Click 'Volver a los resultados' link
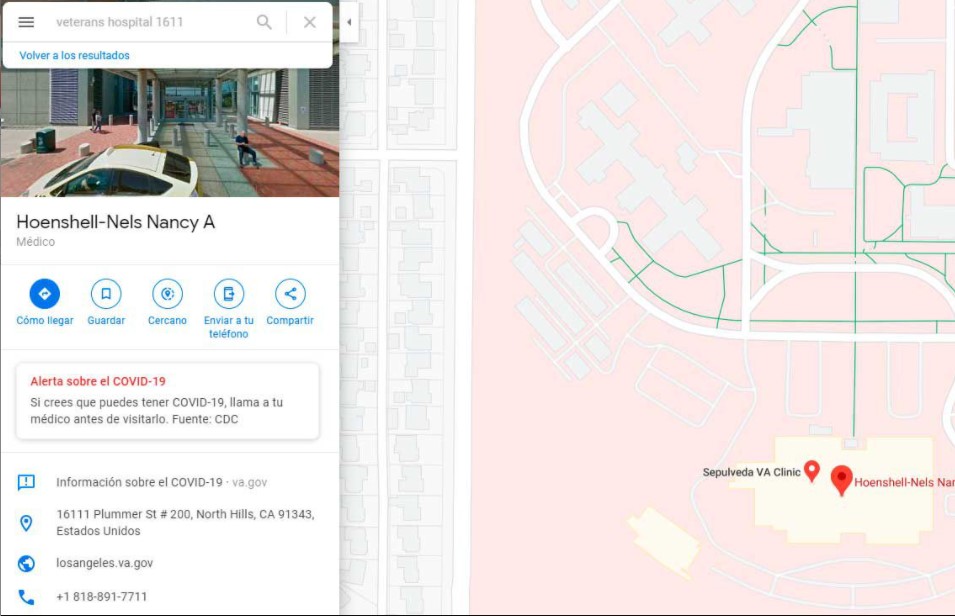Image resolution: width=955 pixels, height=616 pixels. (74, 56)
